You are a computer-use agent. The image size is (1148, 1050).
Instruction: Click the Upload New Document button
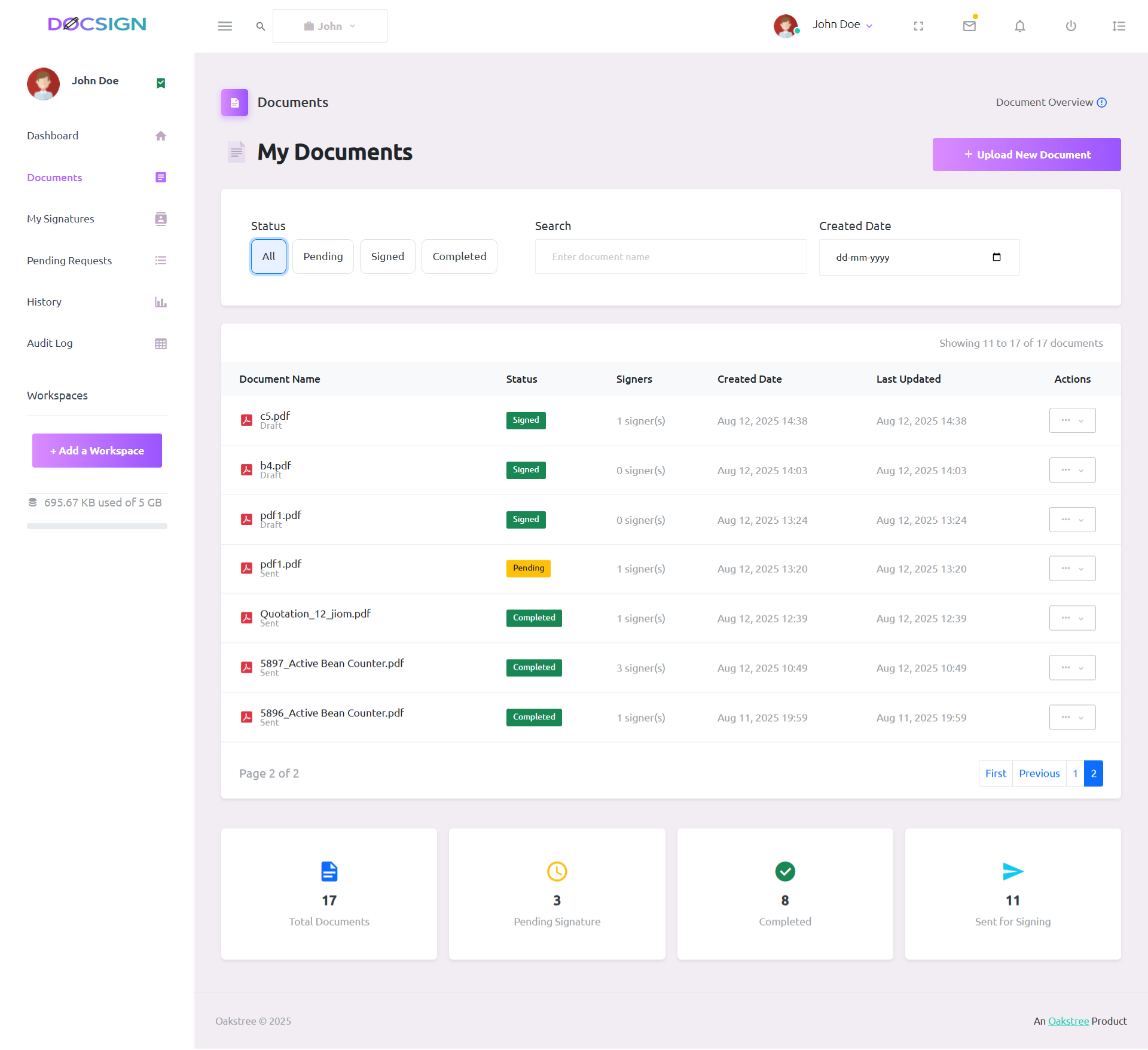tap(1026, 154)
